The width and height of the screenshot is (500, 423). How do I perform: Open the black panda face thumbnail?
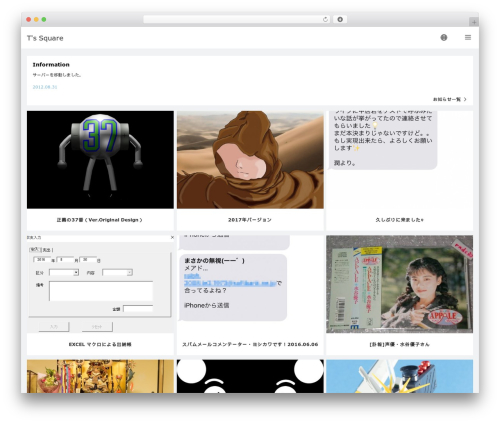[250, 376]
